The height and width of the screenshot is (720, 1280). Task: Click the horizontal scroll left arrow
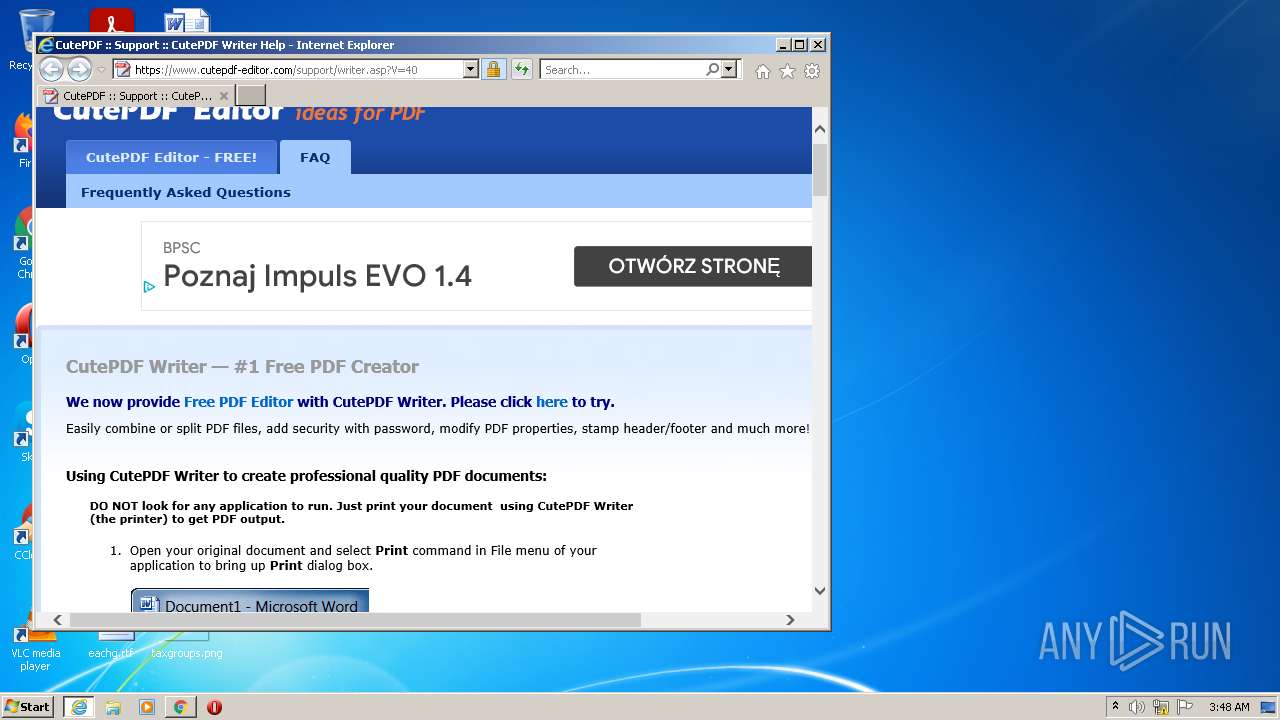[57, 620]
